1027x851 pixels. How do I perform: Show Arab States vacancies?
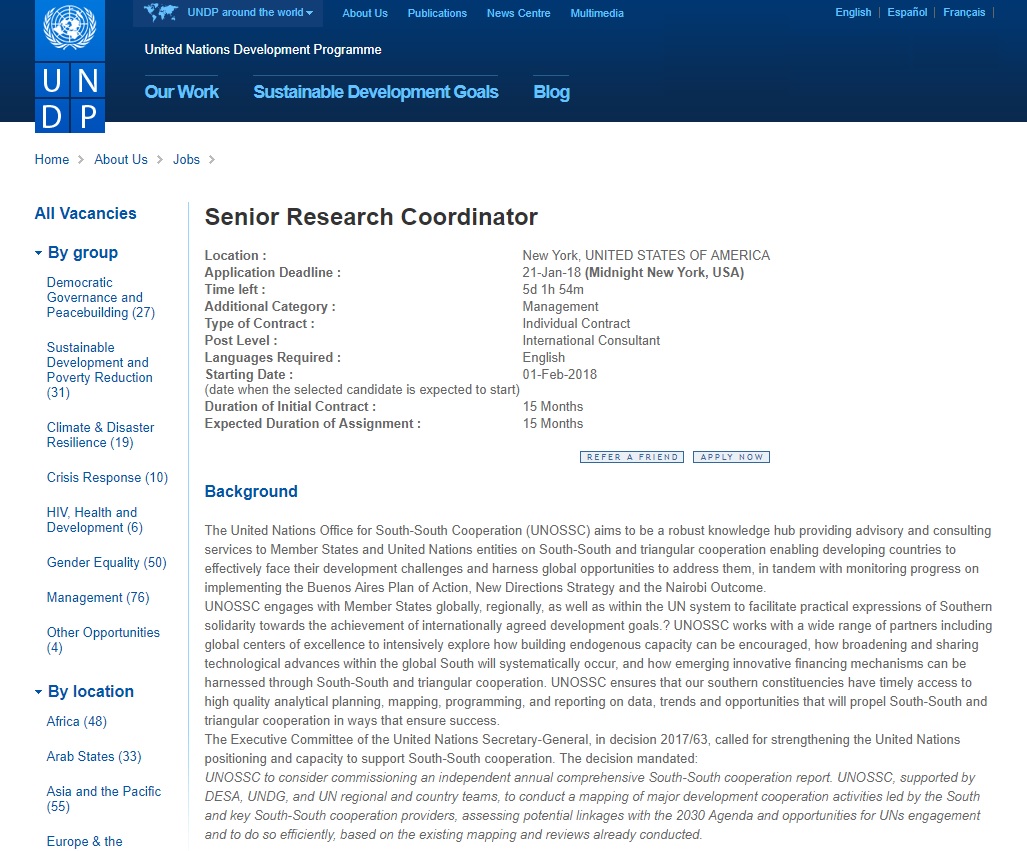pyautogui.click(x=94, y=757)
